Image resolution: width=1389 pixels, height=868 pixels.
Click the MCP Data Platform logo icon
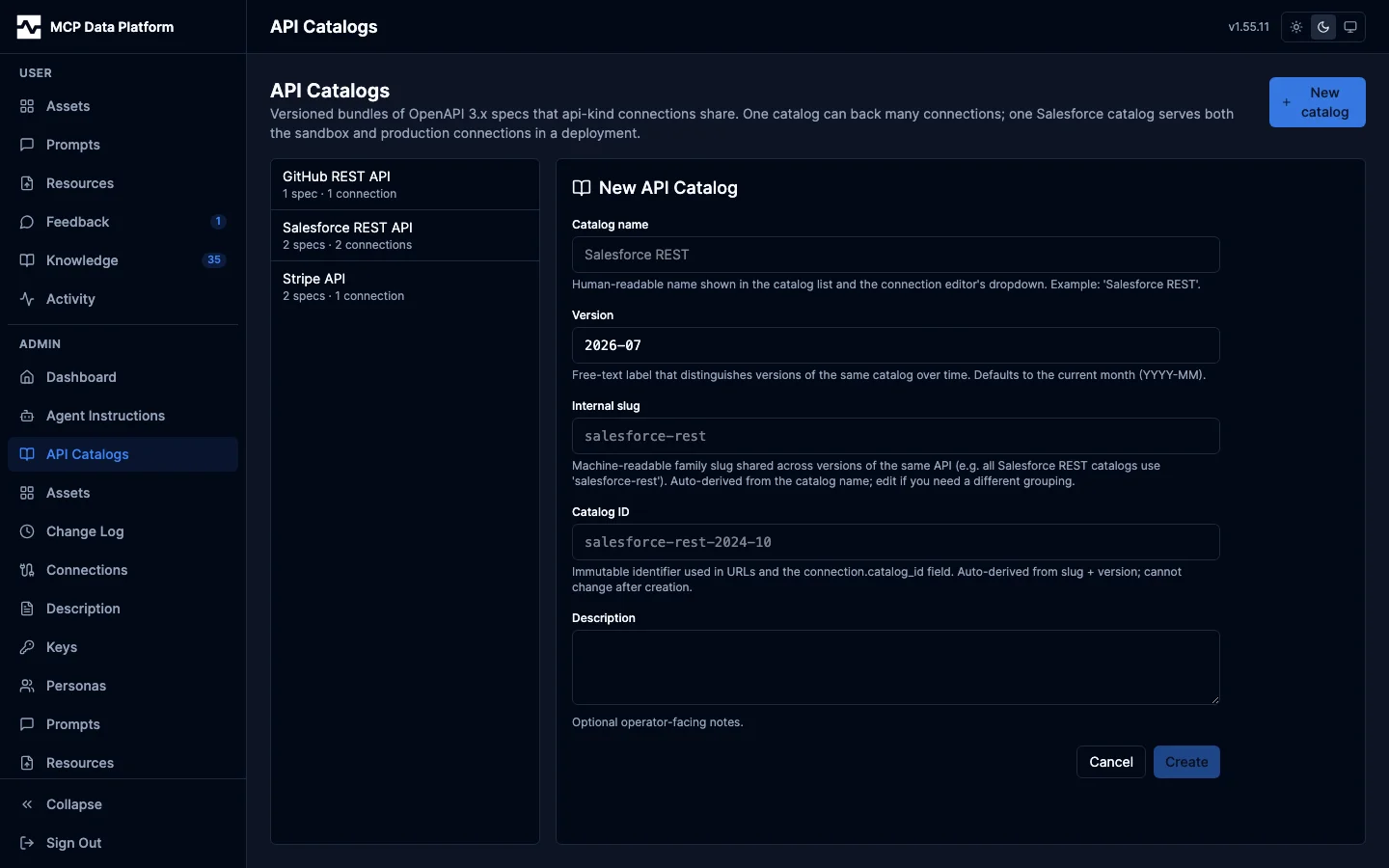[x=29, y=27]
